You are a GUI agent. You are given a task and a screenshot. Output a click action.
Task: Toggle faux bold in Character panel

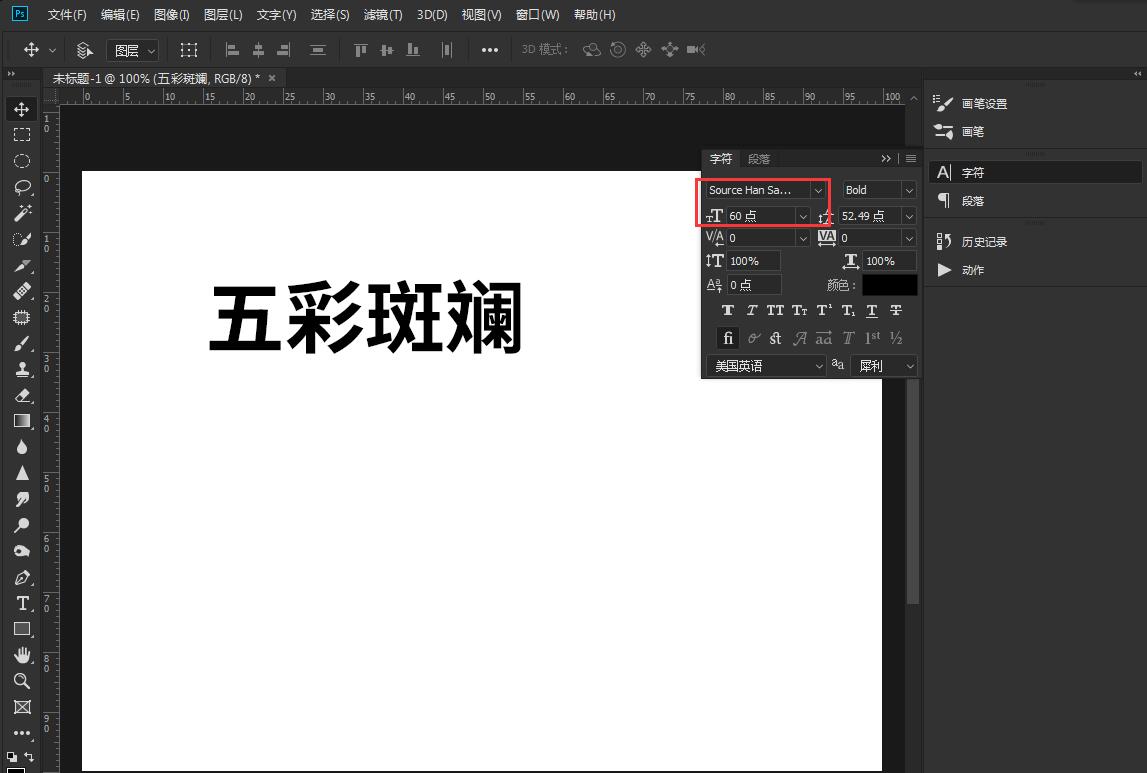[x=728, y=310]
